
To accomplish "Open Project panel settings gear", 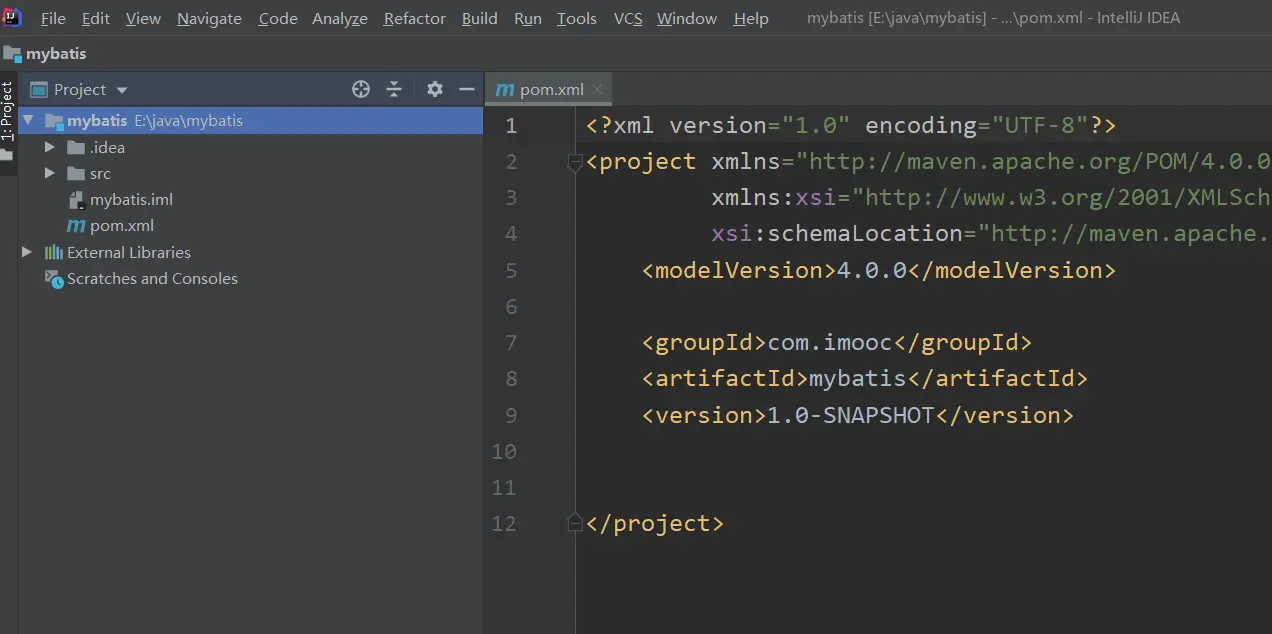I will [x=434, y=89].
